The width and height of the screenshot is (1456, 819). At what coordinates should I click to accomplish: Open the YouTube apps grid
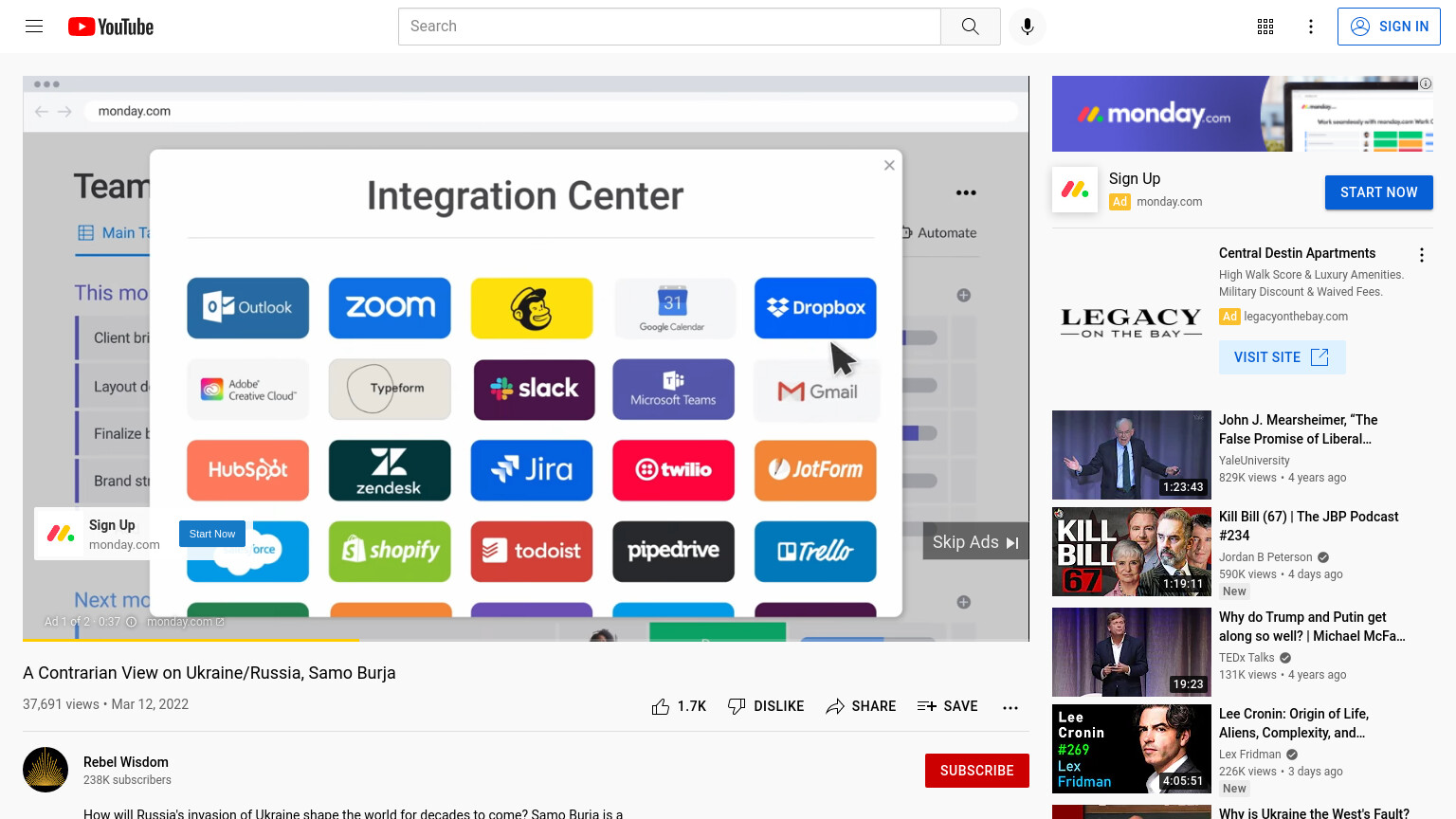1265,27
